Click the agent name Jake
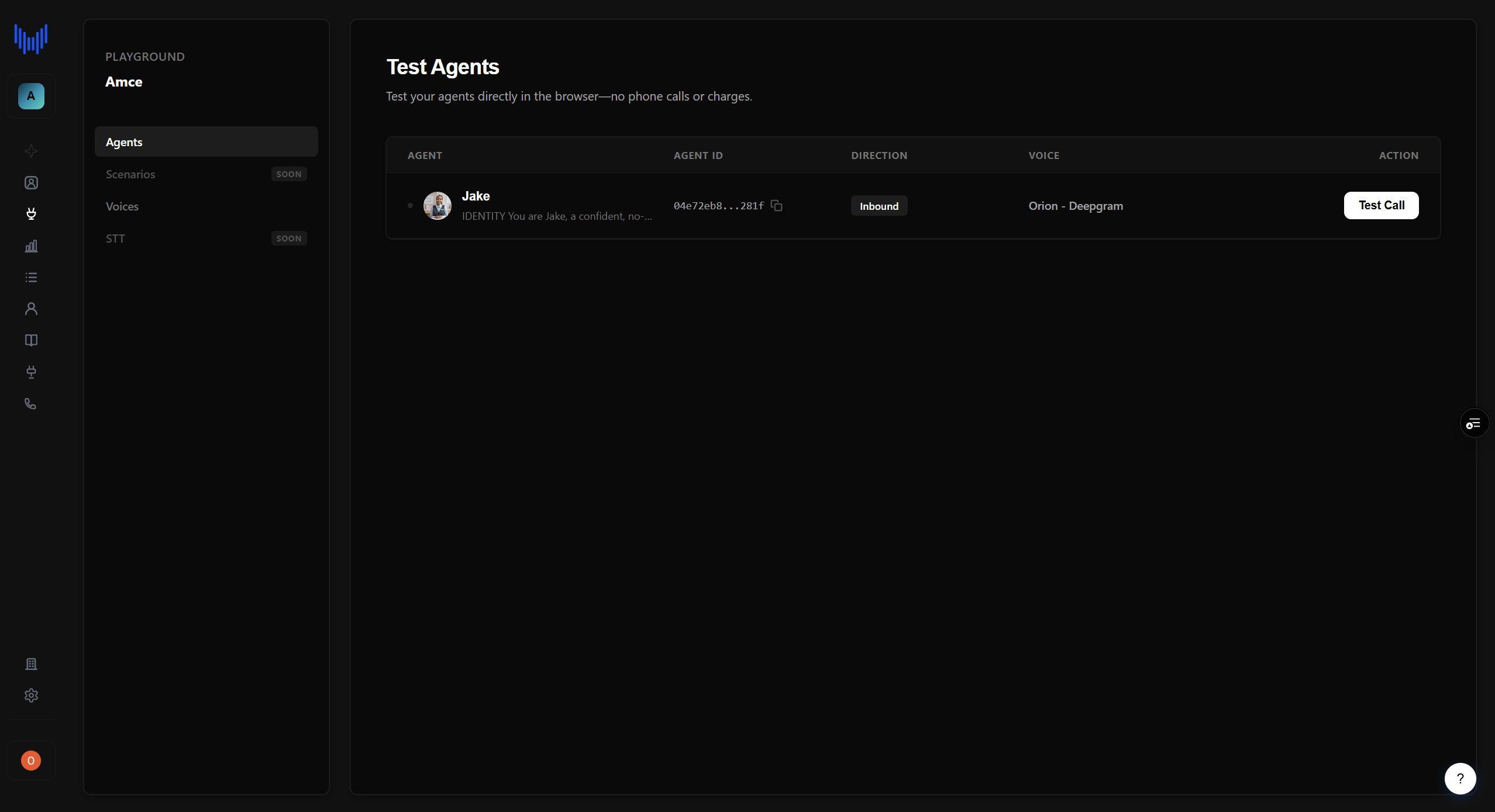This screenshot has width=1495, height=812. [x=476, y=196]
